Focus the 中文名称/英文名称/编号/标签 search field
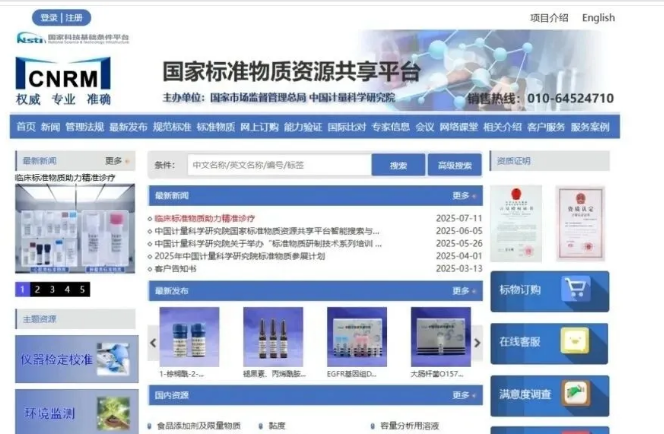Screen dimensions: 664x434 279,165
